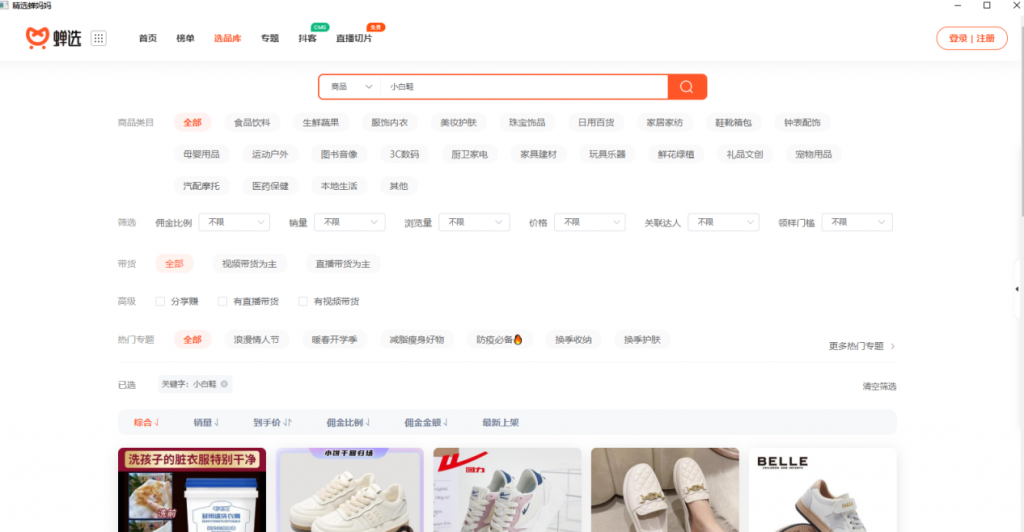Image resolution: width=1024 pixels, height=532 pixels.
Task: Click the orange search magnifier button
Action: coord(687,87)
